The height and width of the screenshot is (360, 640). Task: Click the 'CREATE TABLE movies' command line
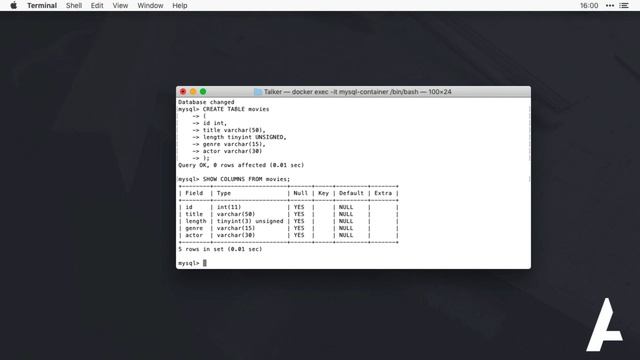coord(224,109)
